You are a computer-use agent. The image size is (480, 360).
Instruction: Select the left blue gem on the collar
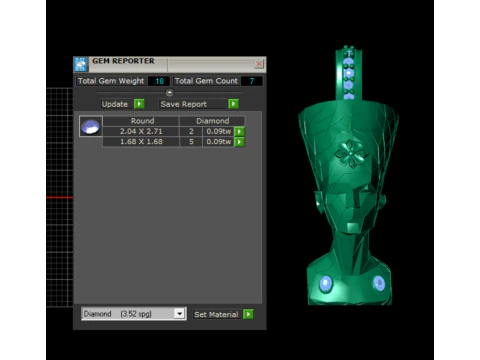coord(326,284)
